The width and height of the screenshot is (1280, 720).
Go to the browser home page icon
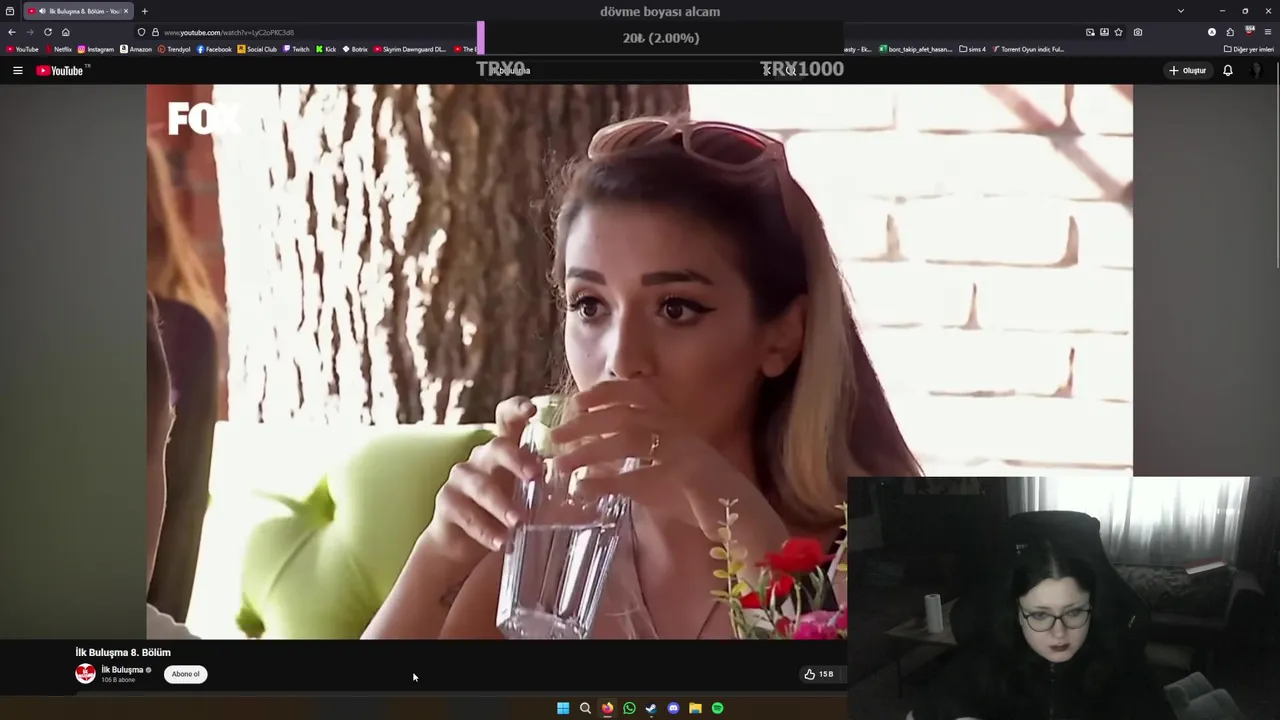(x=66, y=32)
